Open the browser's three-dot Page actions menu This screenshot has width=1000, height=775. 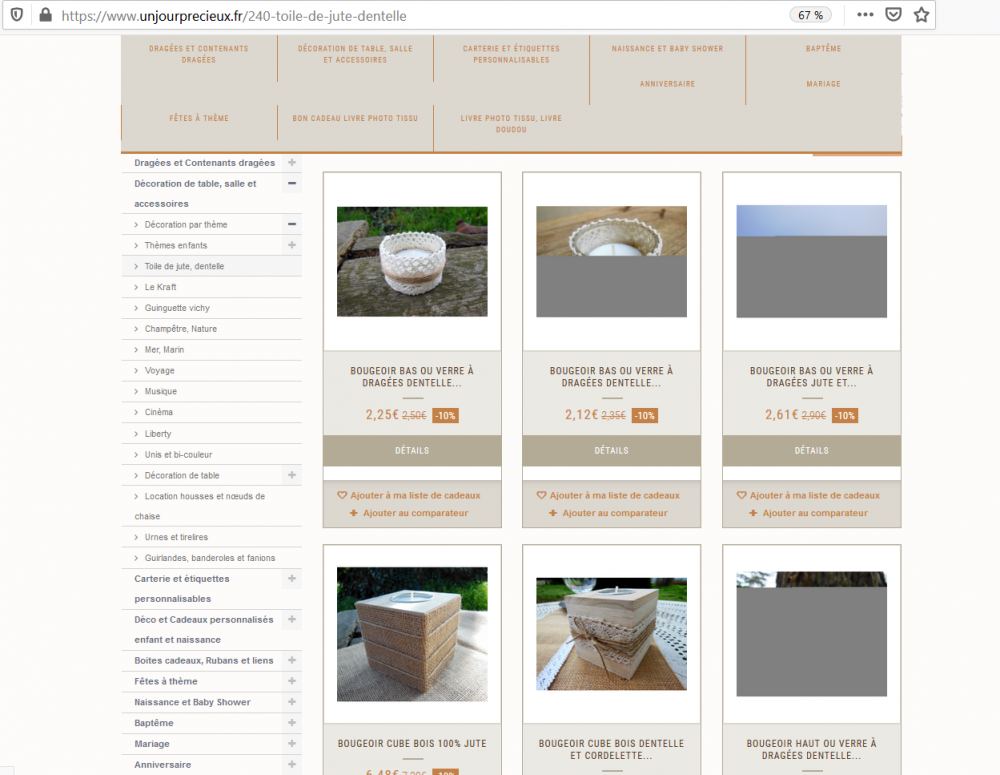(x=866, y=15)
